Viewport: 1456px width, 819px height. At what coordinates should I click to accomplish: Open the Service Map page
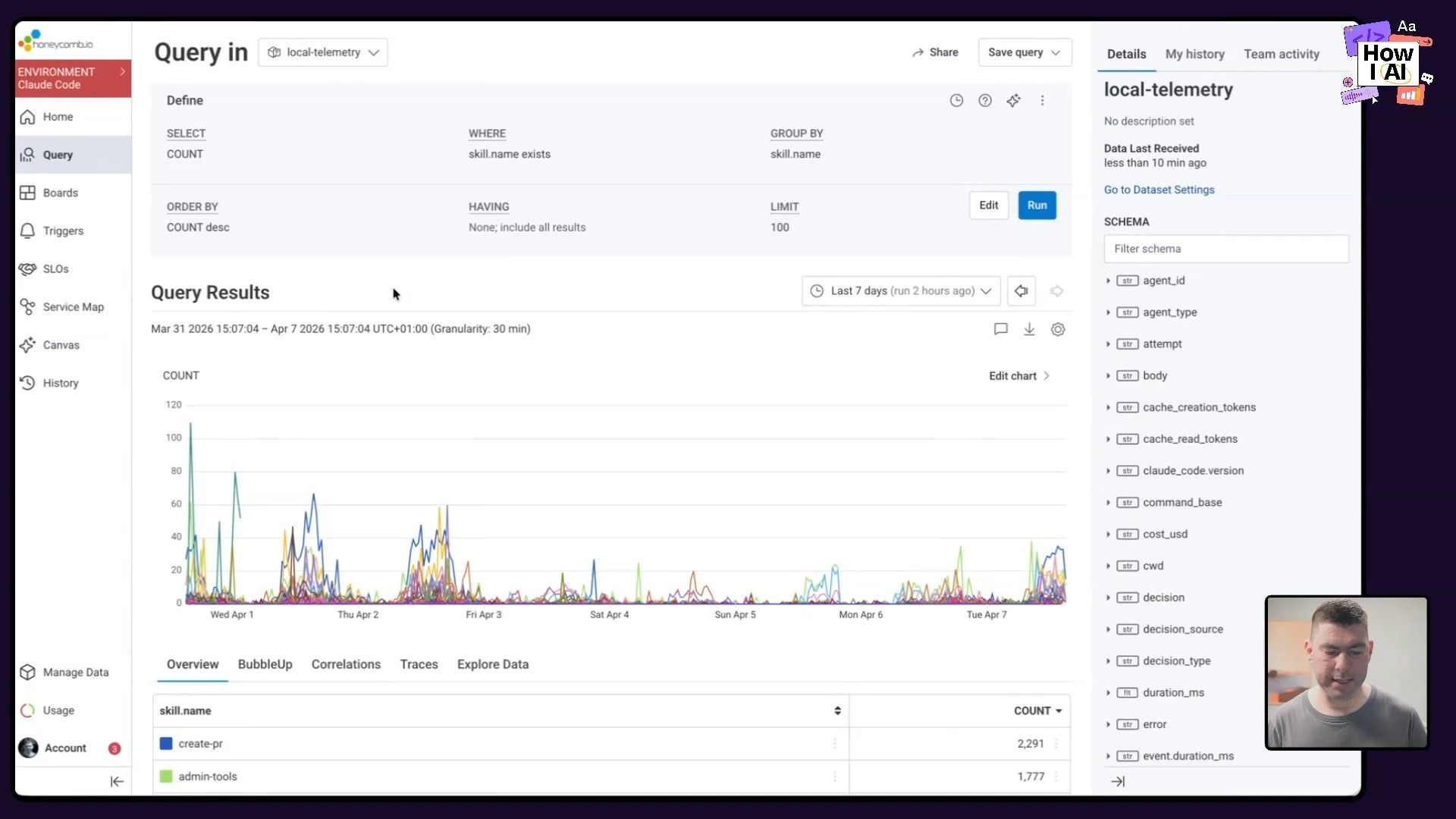(x=73, y=307)
